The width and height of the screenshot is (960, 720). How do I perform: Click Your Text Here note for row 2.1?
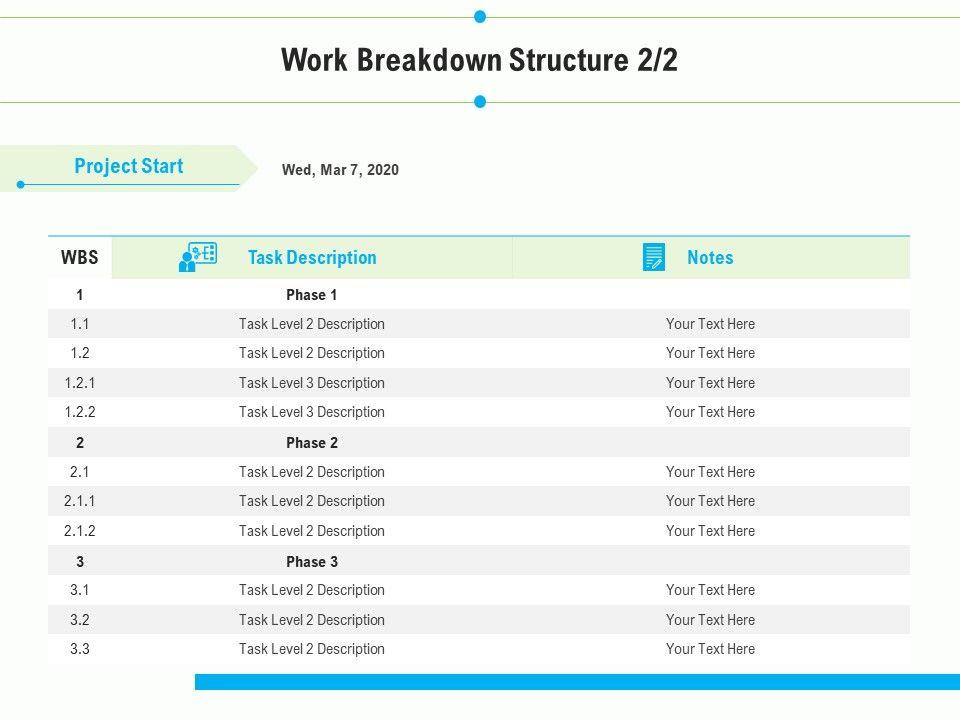(x=710, y=472)
